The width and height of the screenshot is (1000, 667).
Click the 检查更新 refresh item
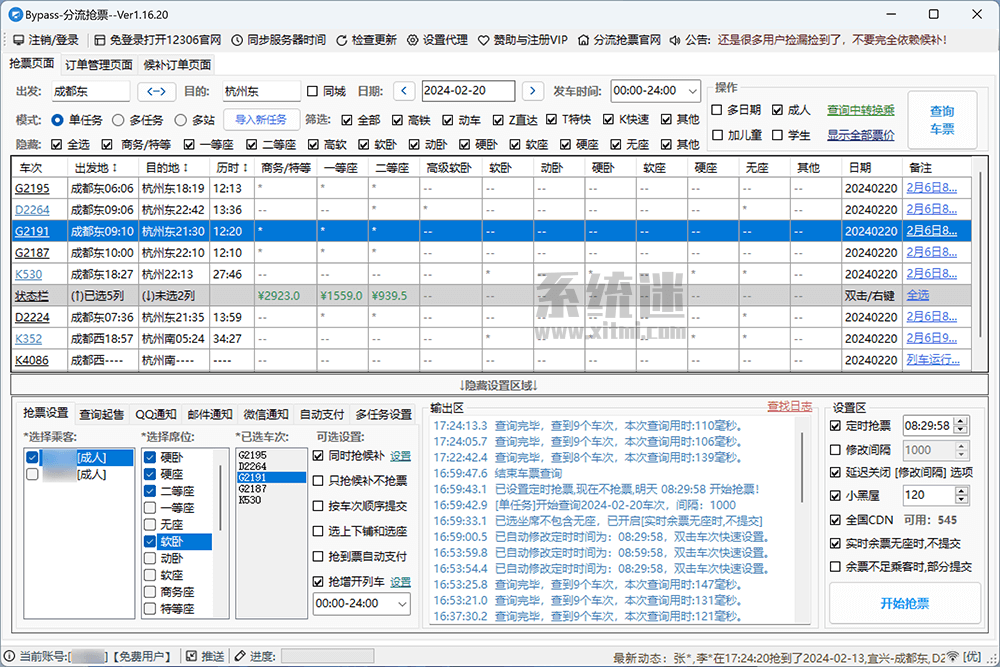point(366,40)
